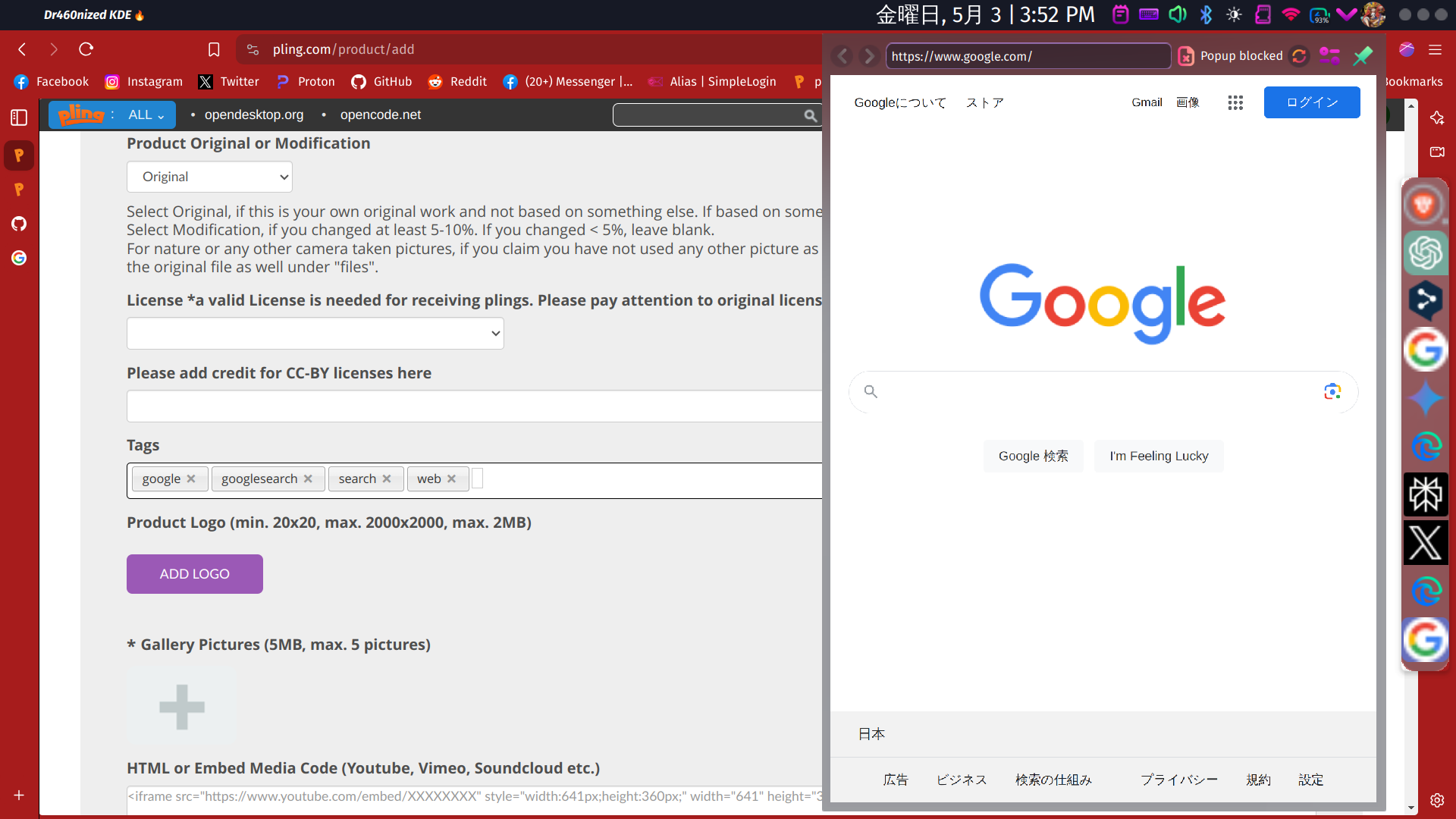Open the Alias SimpleLogin bookmark
The width and height of the screenshot is (1456, 819).
[712, 82]
